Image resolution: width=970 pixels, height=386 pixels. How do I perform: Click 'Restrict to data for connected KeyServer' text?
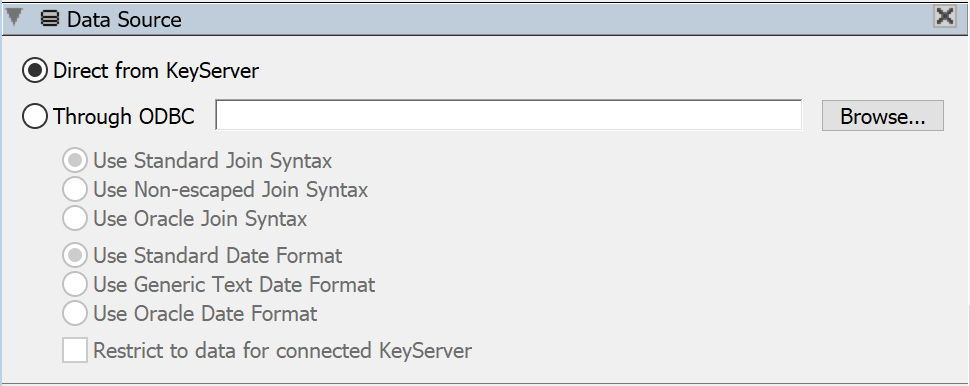coord(282,351)
